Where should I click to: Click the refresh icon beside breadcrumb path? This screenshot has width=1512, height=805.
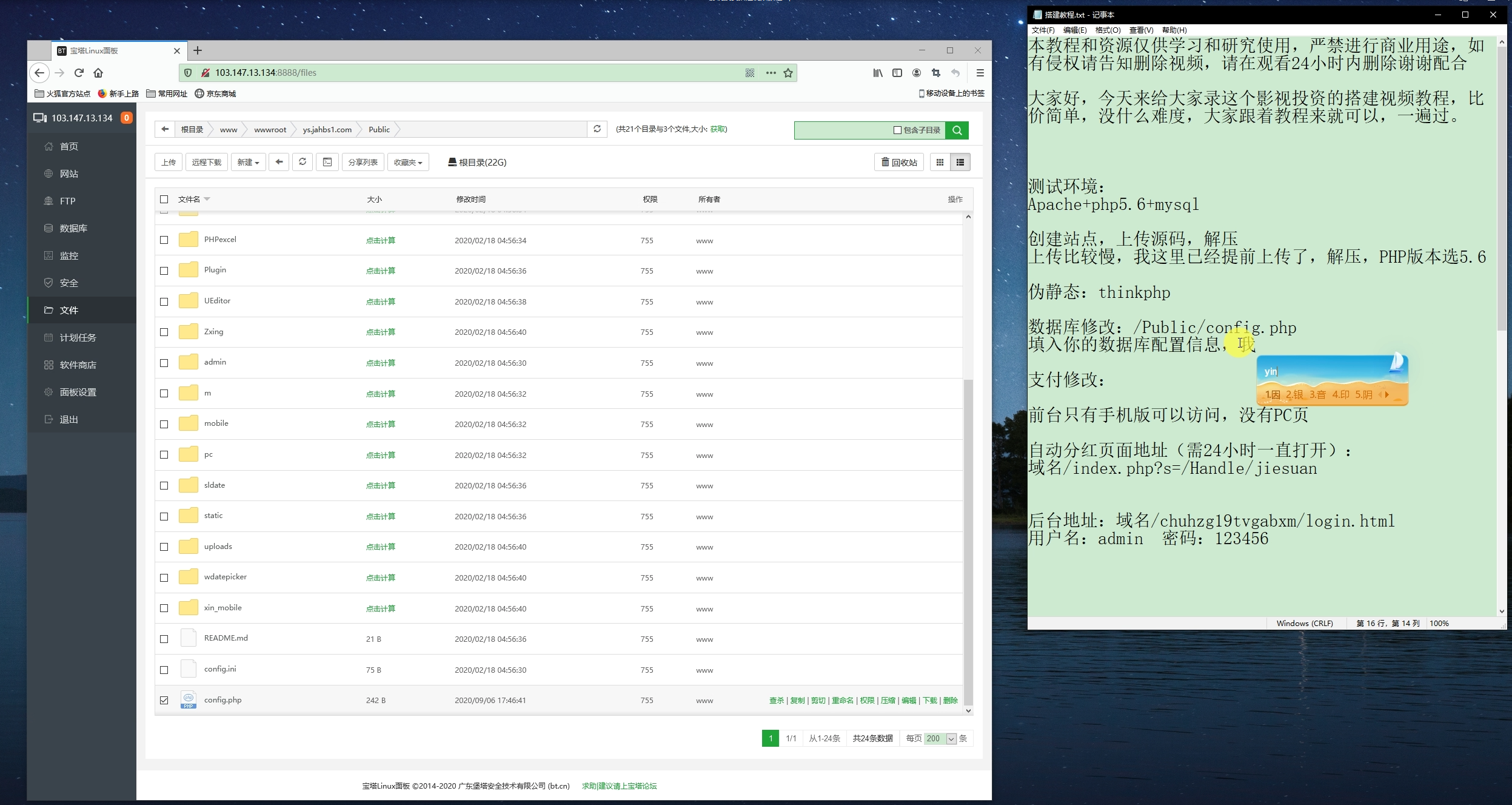597,129
